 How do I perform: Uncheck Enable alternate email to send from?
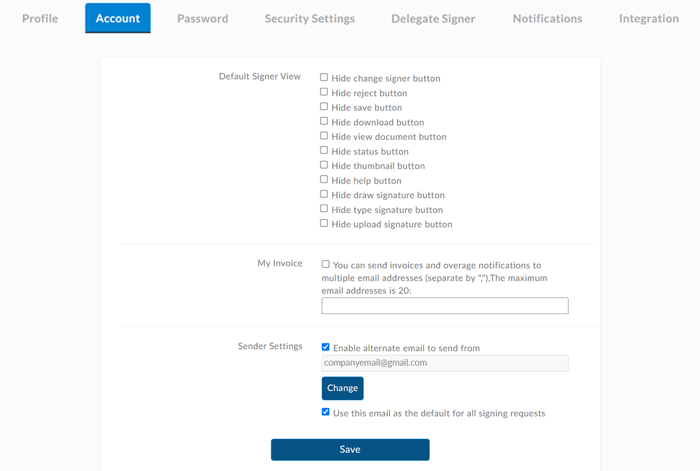(326, 347)
